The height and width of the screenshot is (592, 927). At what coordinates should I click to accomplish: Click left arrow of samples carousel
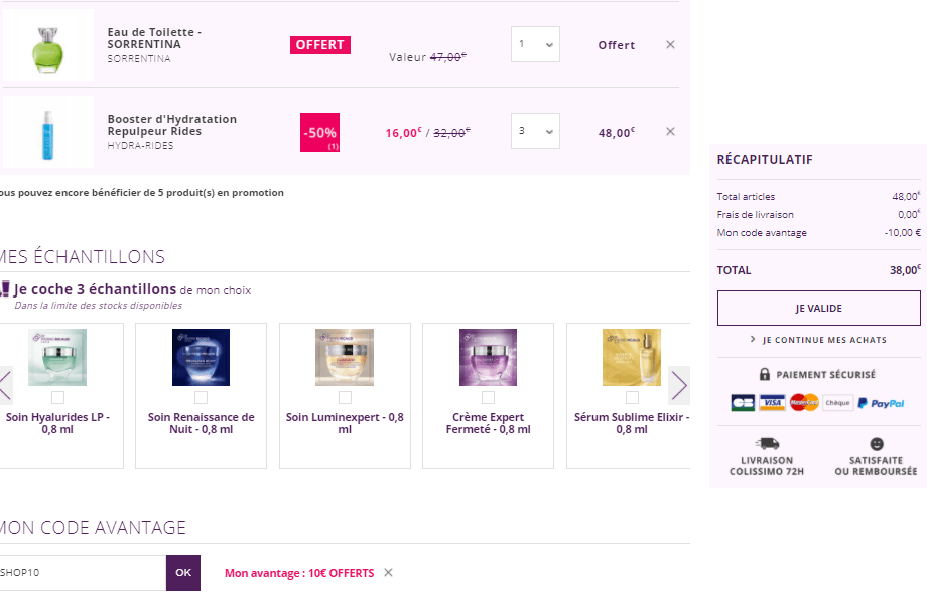point(5,385)
